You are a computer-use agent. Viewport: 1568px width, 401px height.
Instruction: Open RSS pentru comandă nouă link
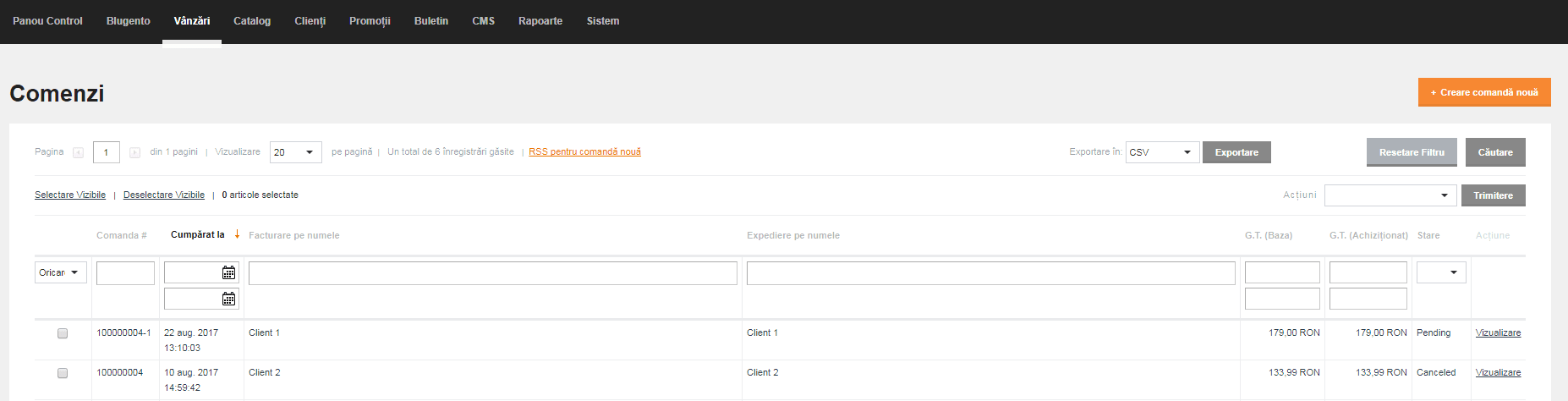coord(584,152)
